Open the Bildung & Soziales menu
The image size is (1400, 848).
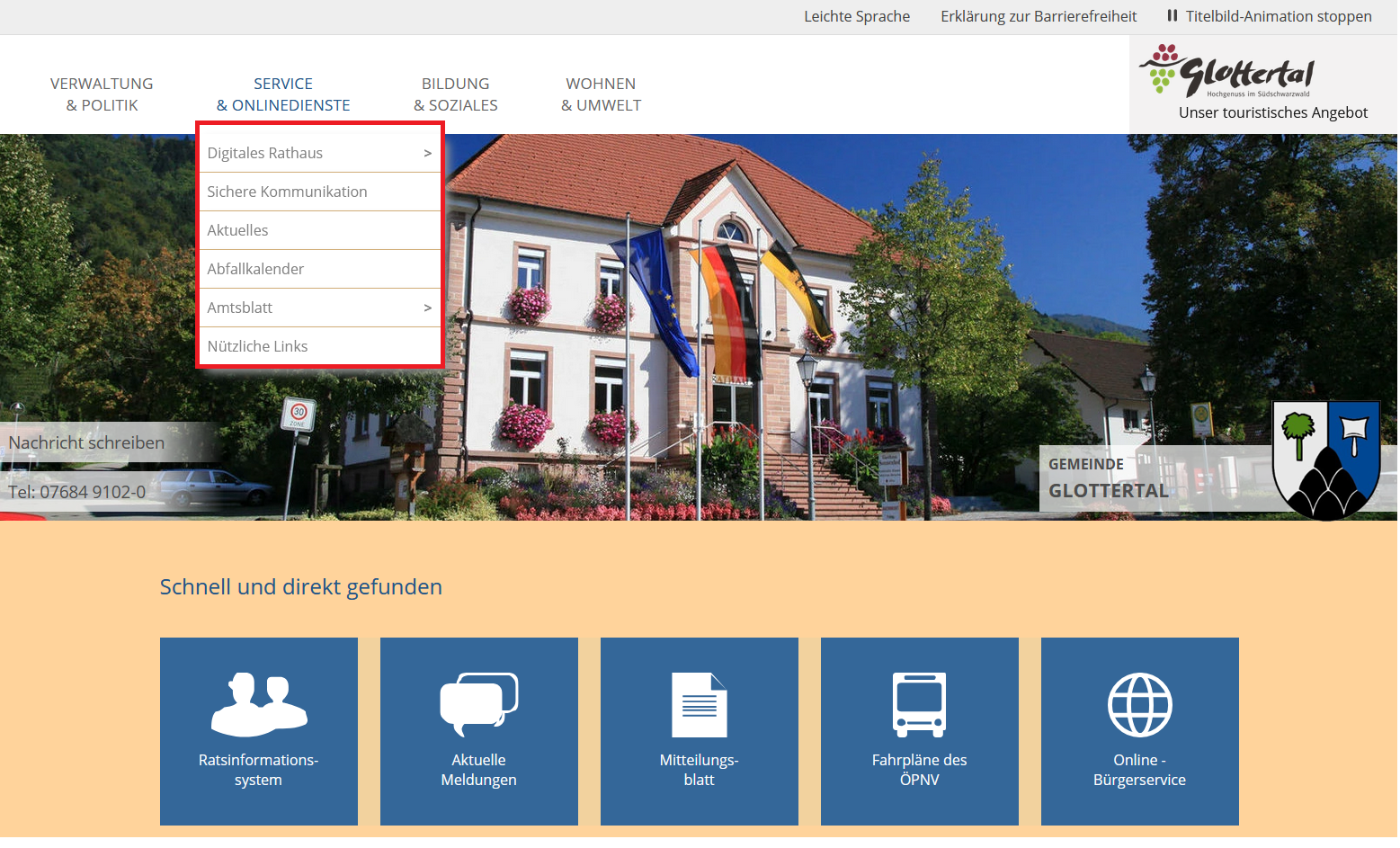[455, 94]
